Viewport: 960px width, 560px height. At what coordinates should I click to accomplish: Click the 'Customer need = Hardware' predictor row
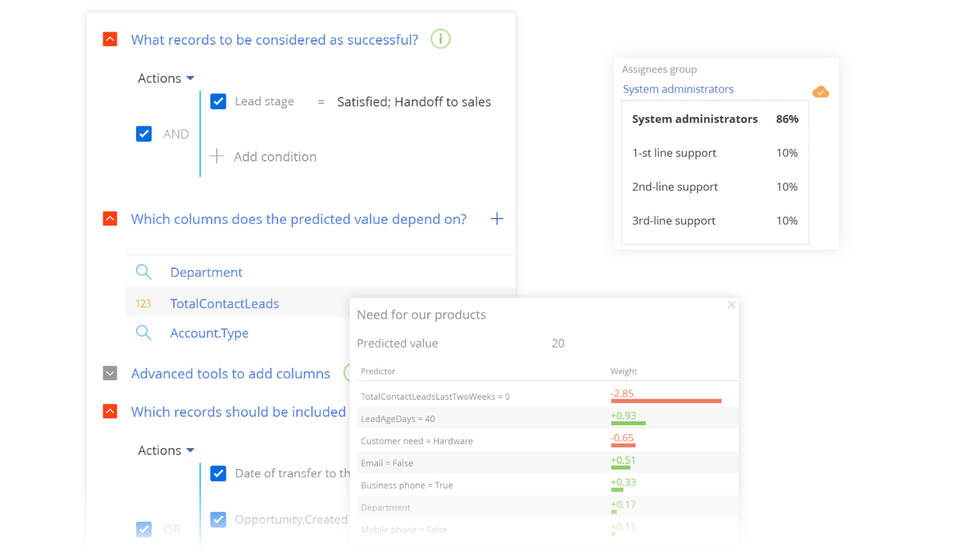(x=547, y=441)
